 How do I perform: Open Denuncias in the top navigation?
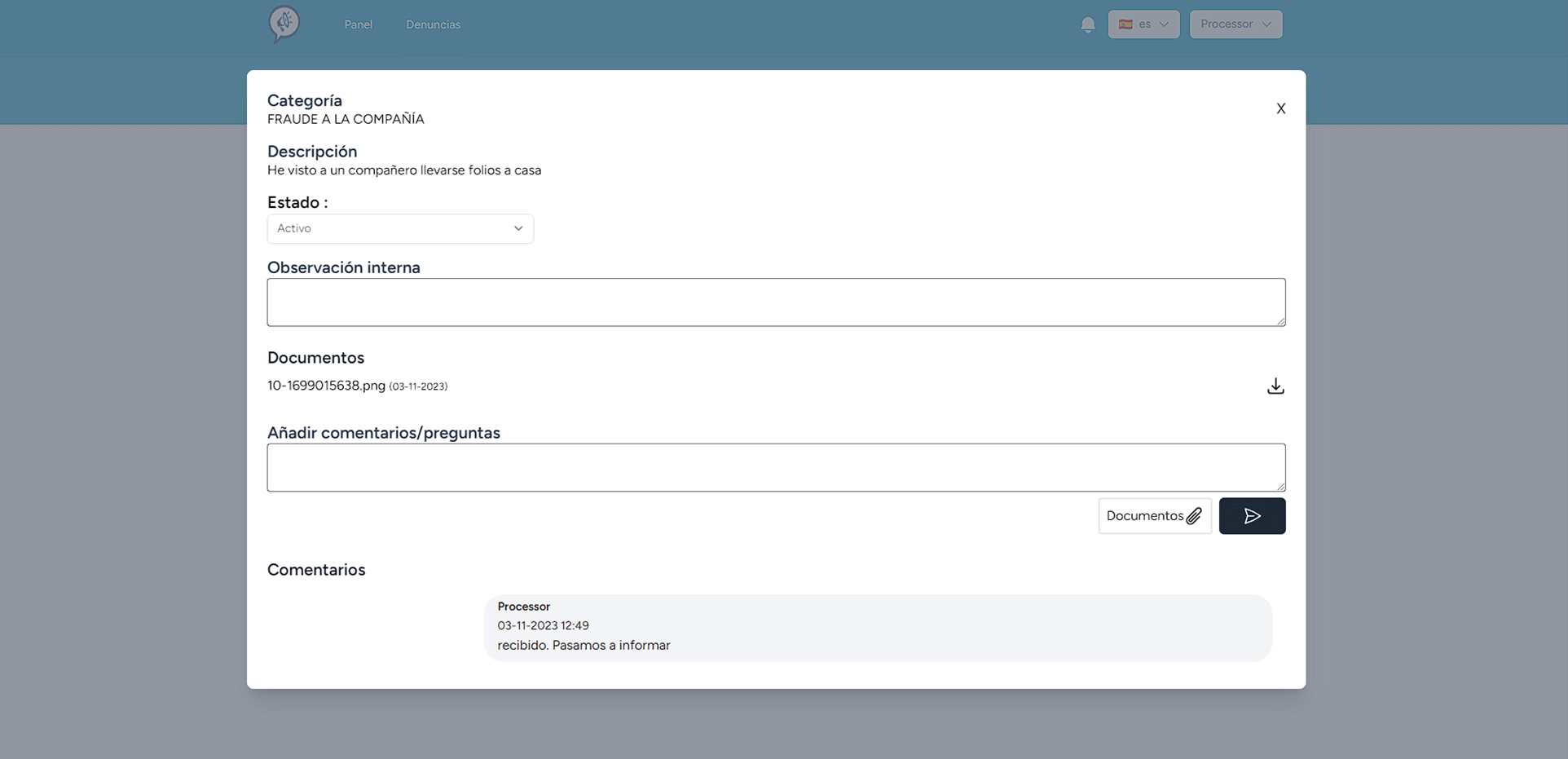tap(433, 24)
